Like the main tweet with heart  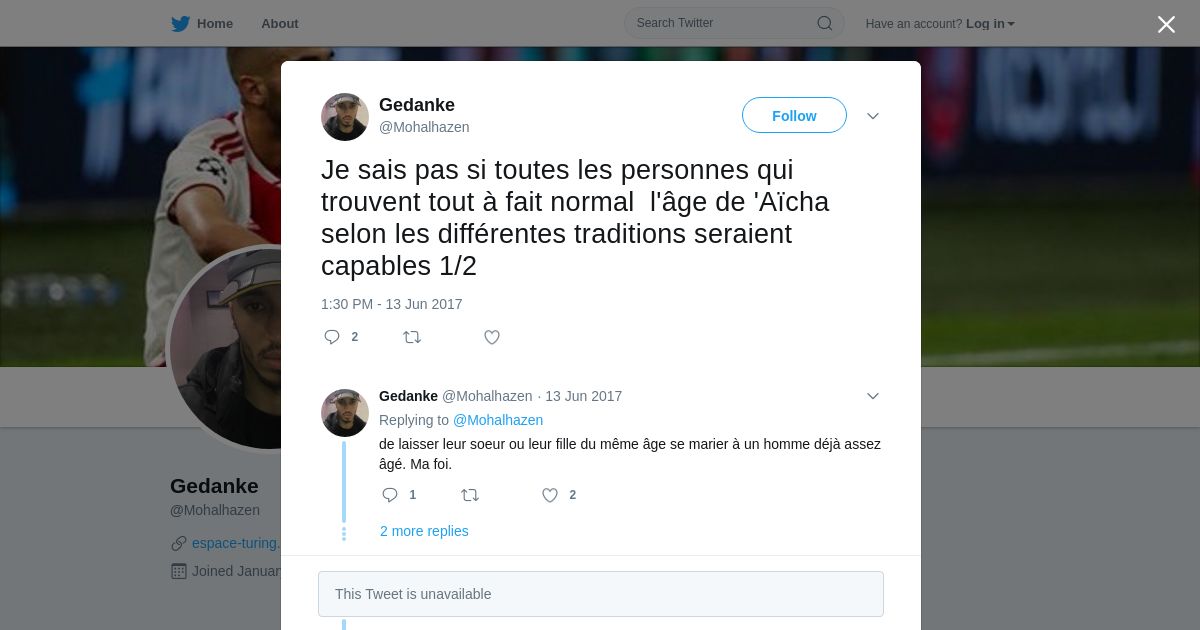492,337
